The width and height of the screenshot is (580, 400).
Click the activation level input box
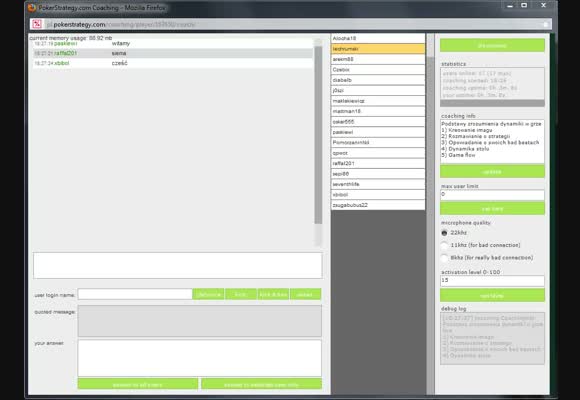click(492, 280)
